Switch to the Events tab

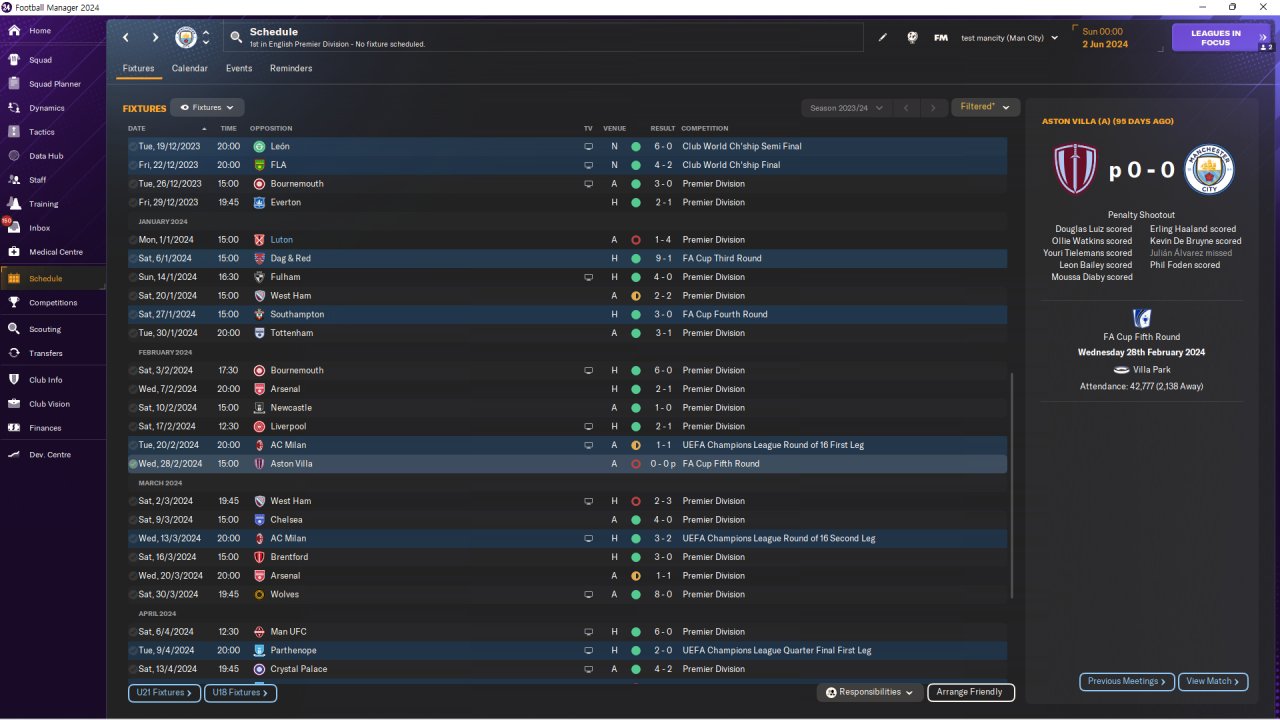pyautogui.click(x=239, y=68)
